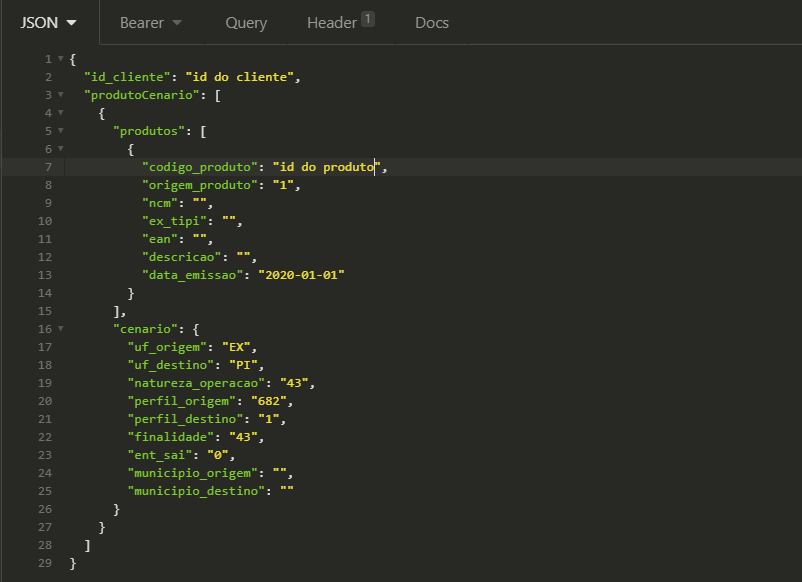Screen dimensions: 802x582
Task: Collapse the fold arrow on line 4
Action: point(60,113)
